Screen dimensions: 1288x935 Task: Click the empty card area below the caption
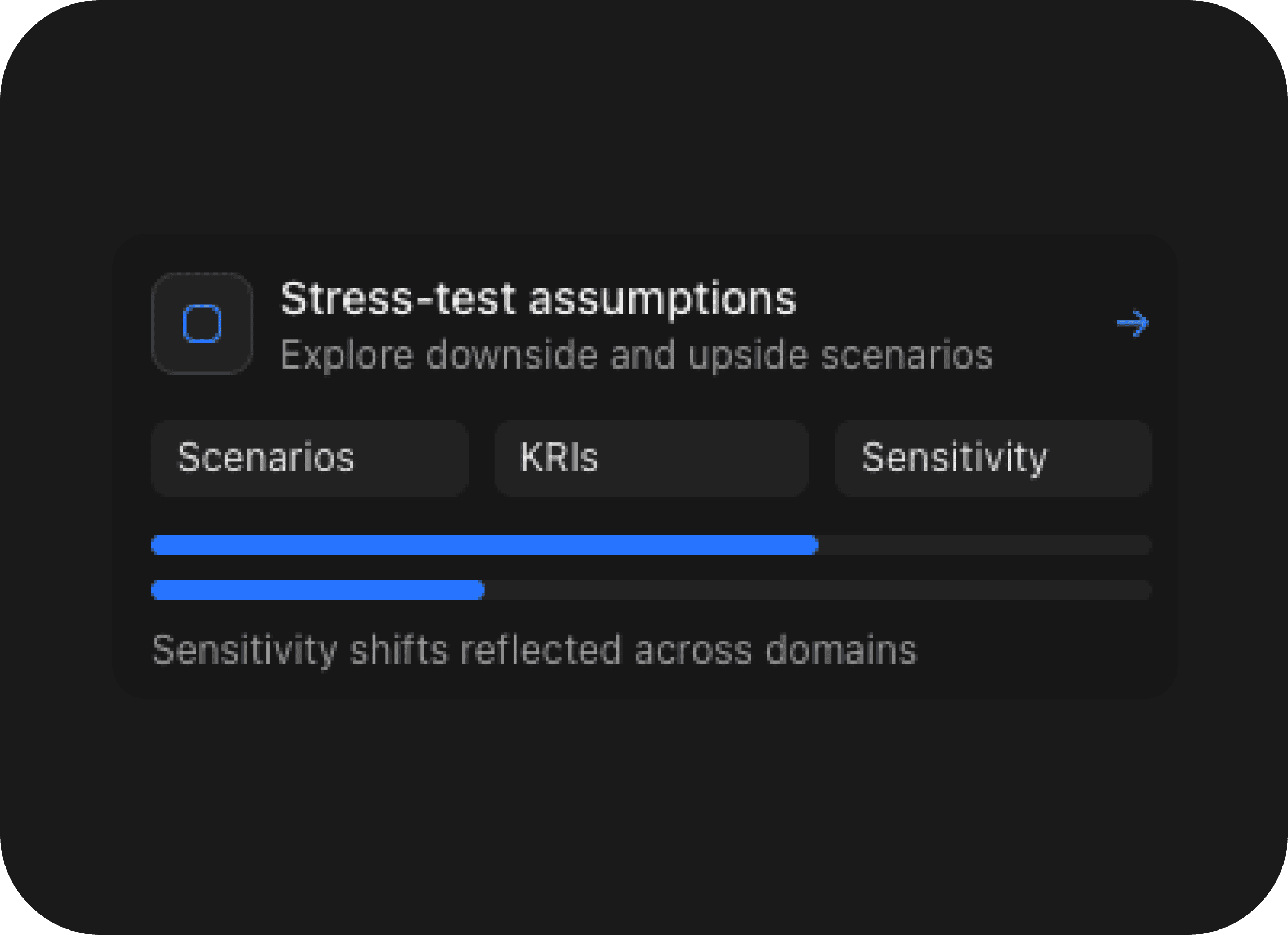(644, 685)
